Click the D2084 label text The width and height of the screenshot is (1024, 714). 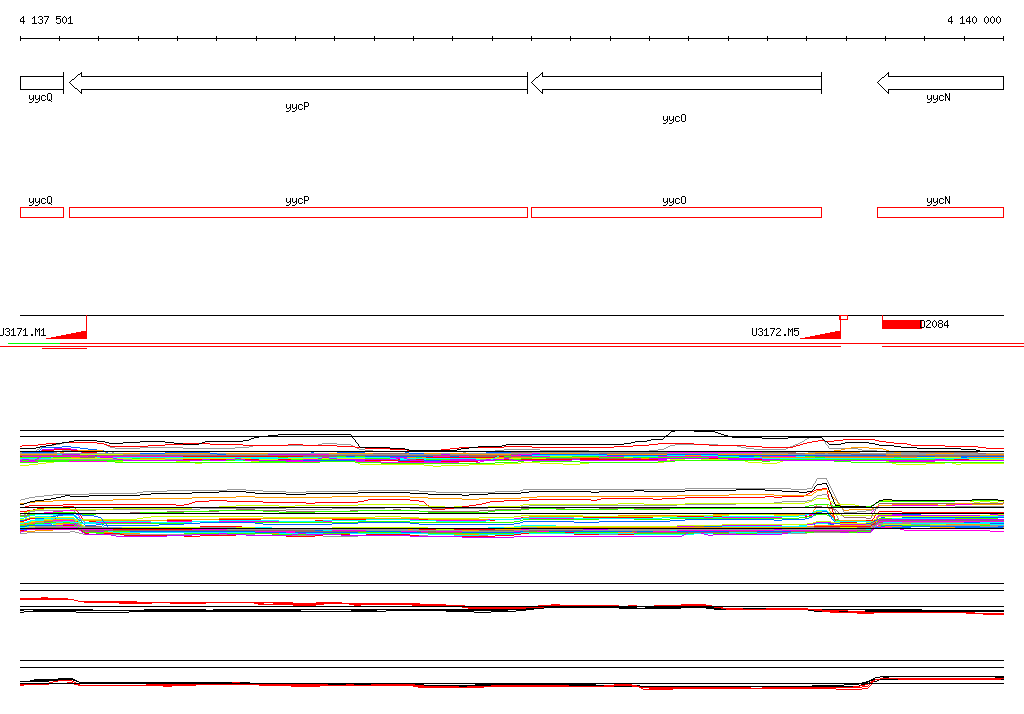click(x=935, y=324)
